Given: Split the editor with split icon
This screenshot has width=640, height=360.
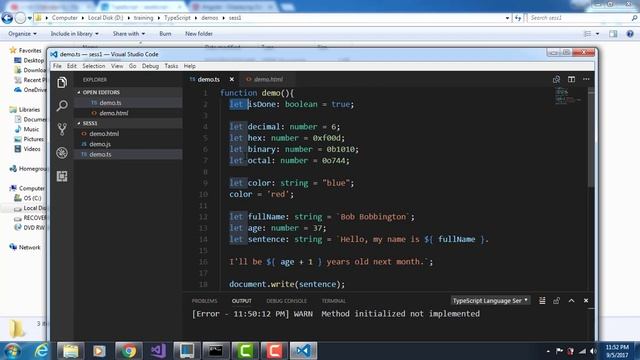Looking at the screenshot, I should click(x=571, y=79).
